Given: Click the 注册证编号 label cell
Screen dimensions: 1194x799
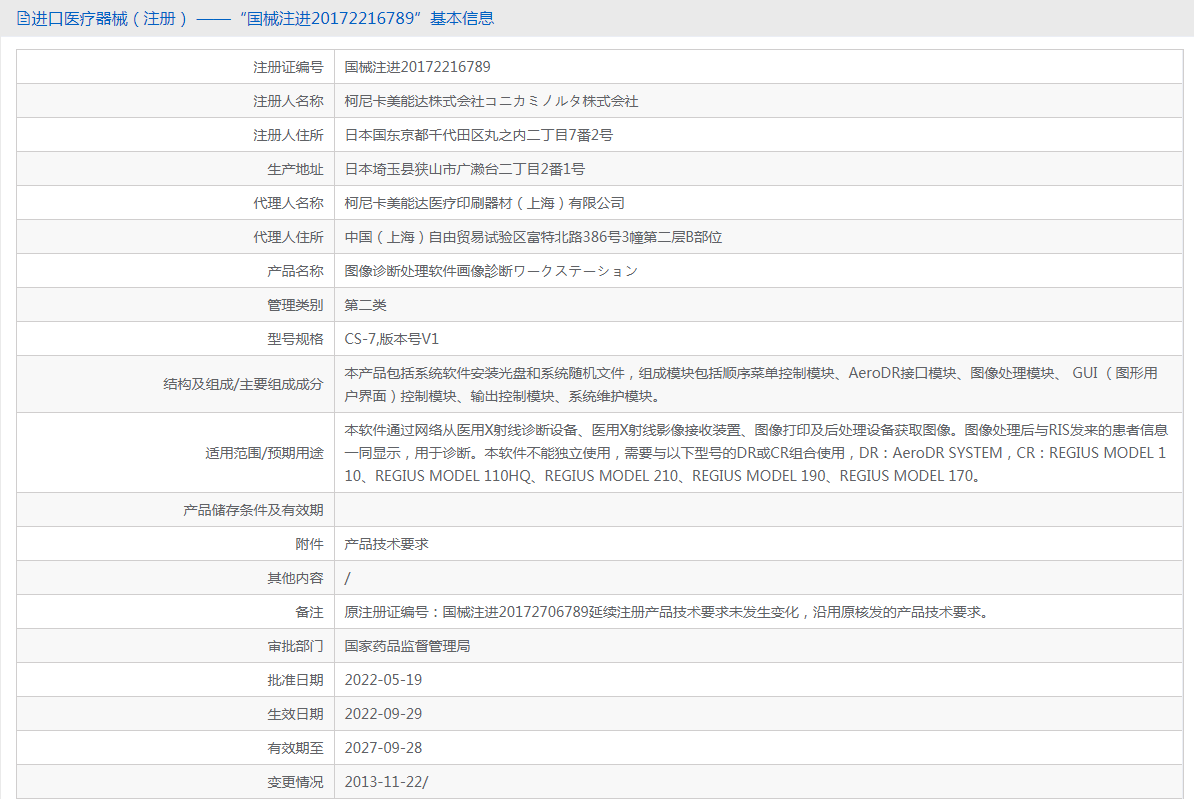Looking at the screenshot, I should [176, 67].
